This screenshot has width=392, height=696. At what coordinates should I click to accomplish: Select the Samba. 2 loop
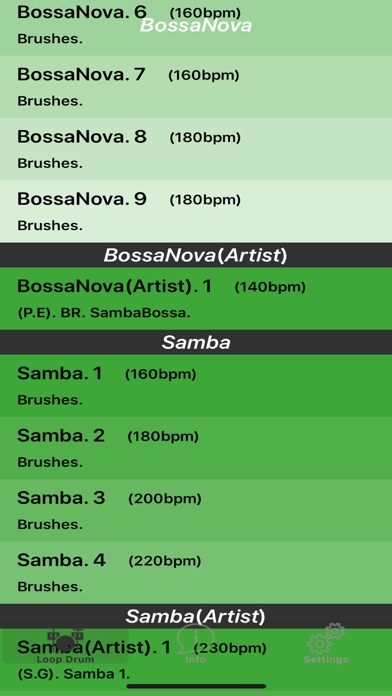[x=196, y=448]
